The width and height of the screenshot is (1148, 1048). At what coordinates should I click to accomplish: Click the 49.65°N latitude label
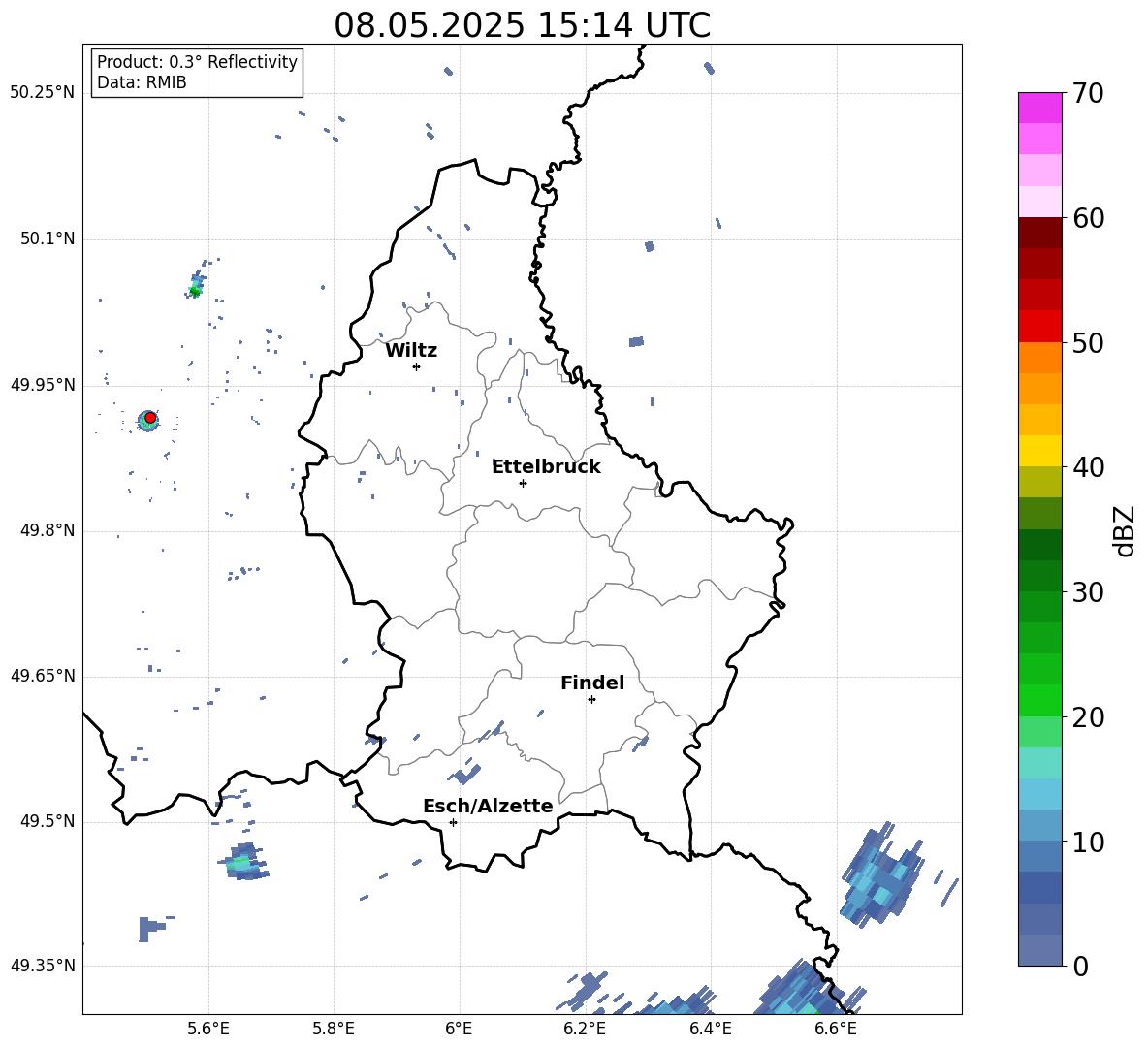pos(43,675)
